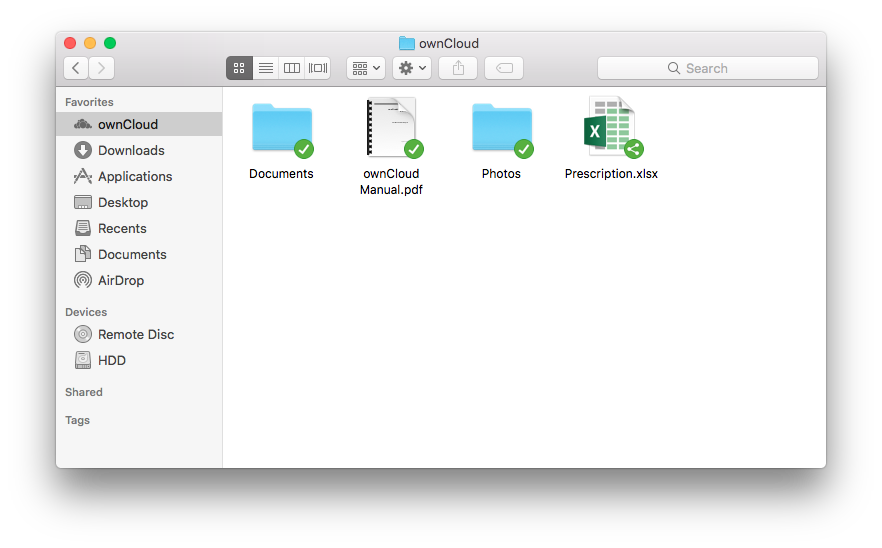Open Desktop from the sidebar
Image resolution: width=882 pixels, height=548 pixels.
(140, 202)
